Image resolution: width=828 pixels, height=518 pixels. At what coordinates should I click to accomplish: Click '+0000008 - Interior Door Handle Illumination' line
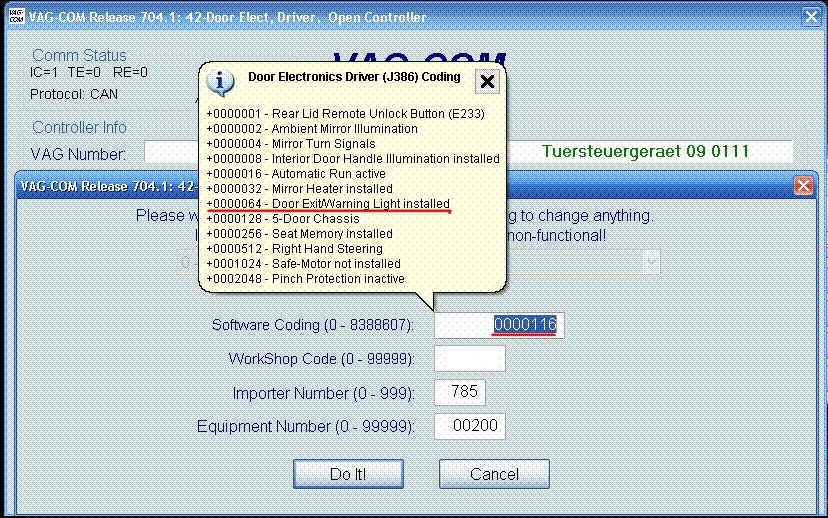[x=353, y=158]
